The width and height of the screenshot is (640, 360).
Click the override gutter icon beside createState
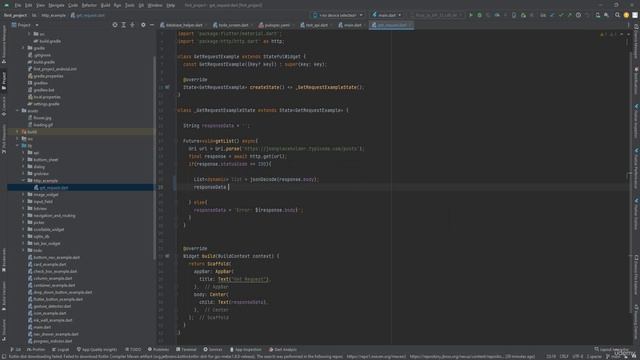(x=167, y=87)
